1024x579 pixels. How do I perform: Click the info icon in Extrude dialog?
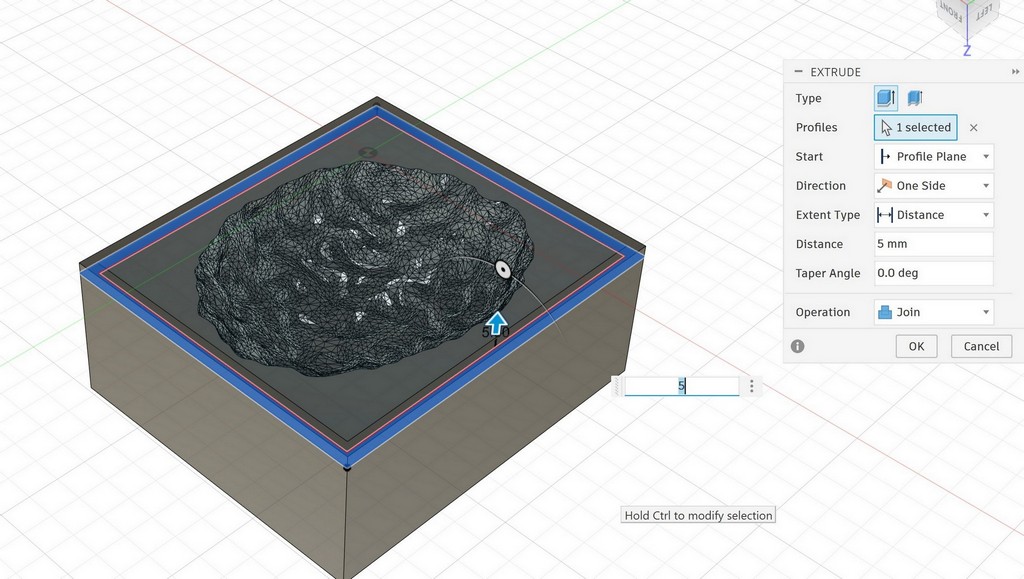[x=797, y=346]
